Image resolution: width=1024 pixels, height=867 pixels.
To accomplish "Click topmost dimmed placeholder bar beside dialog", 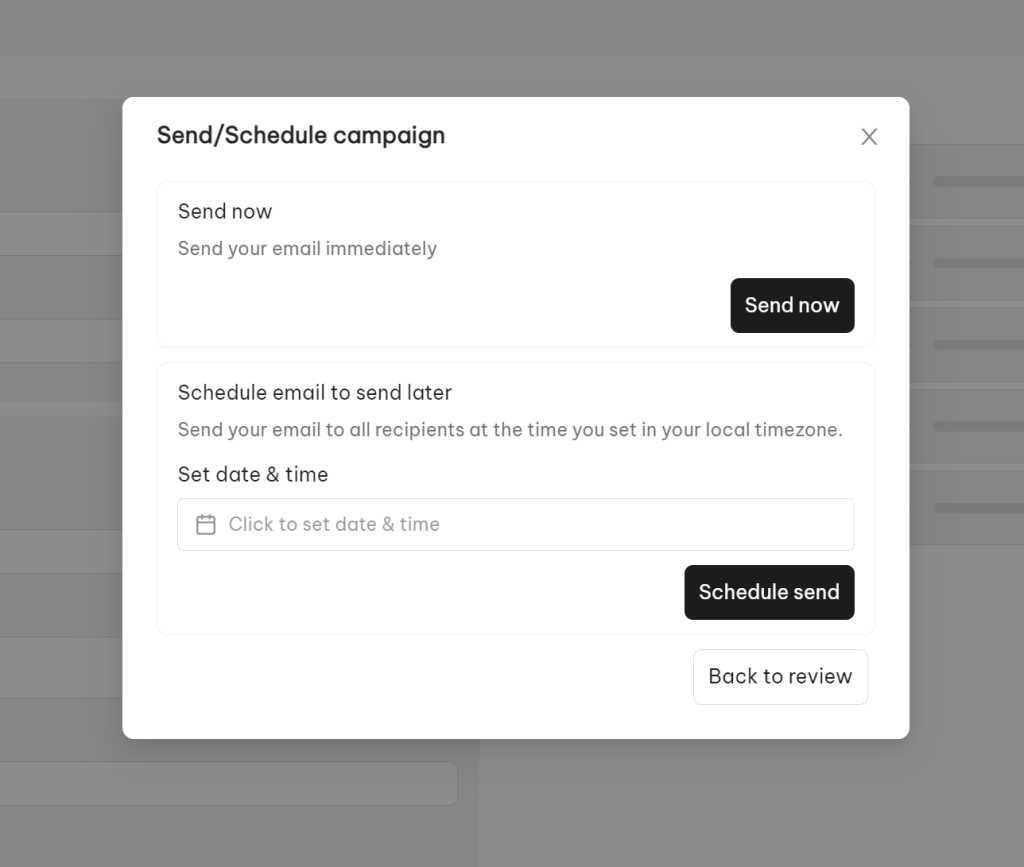I will pos(978,181).
